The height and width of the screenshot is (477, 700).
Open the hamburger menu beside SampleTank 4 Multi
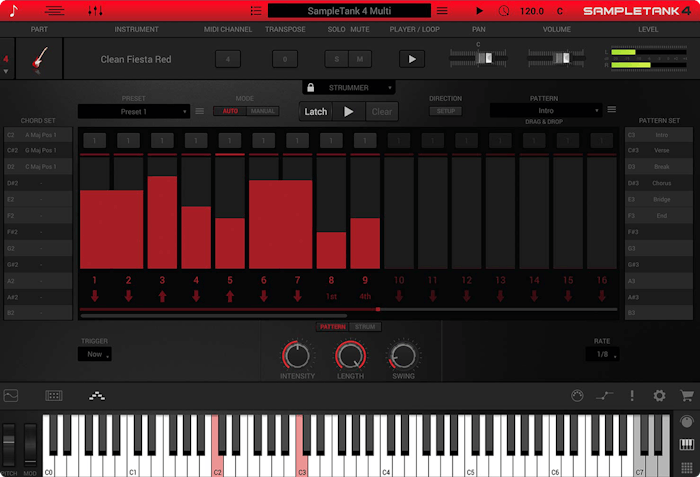pyautogui.click(x=442, y=10)
